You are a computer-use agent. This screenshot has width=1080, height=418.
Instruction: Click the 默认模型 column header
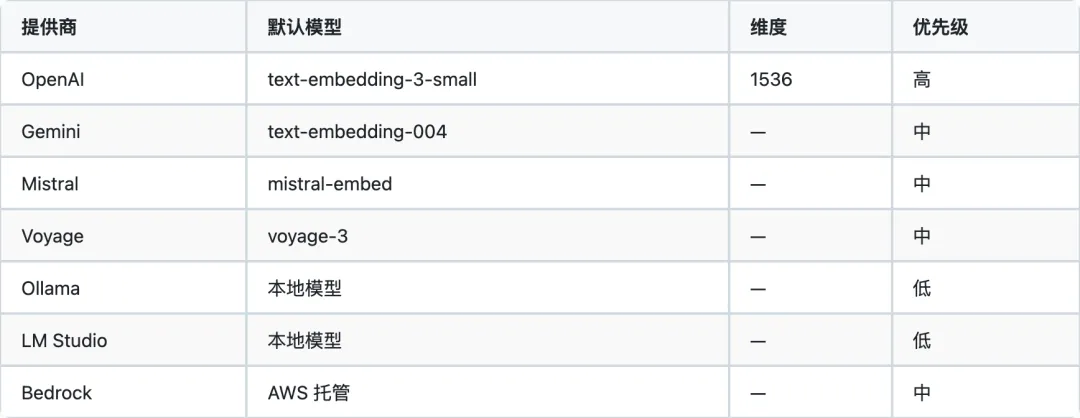click(x=304, y=27)
